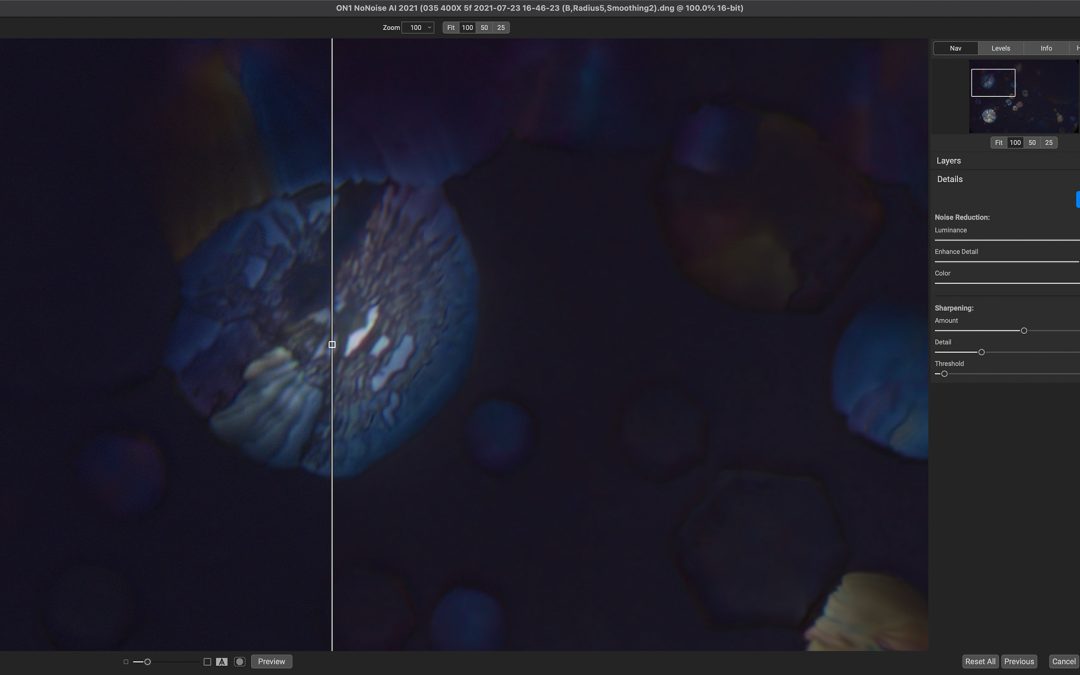Click the Sharpening Detail slider handle
The height and width of the screenshot is (675, 1080).
(981, 352)
